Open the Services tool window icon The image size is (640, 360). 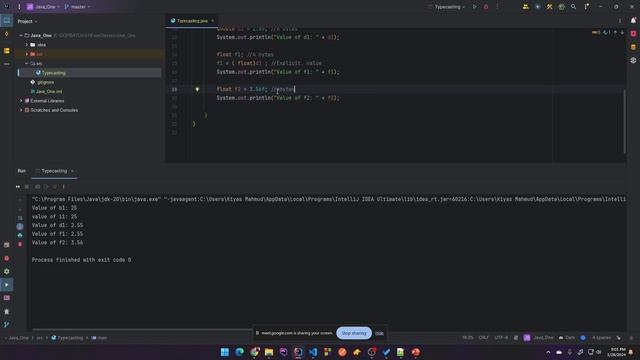coord(7,271)
